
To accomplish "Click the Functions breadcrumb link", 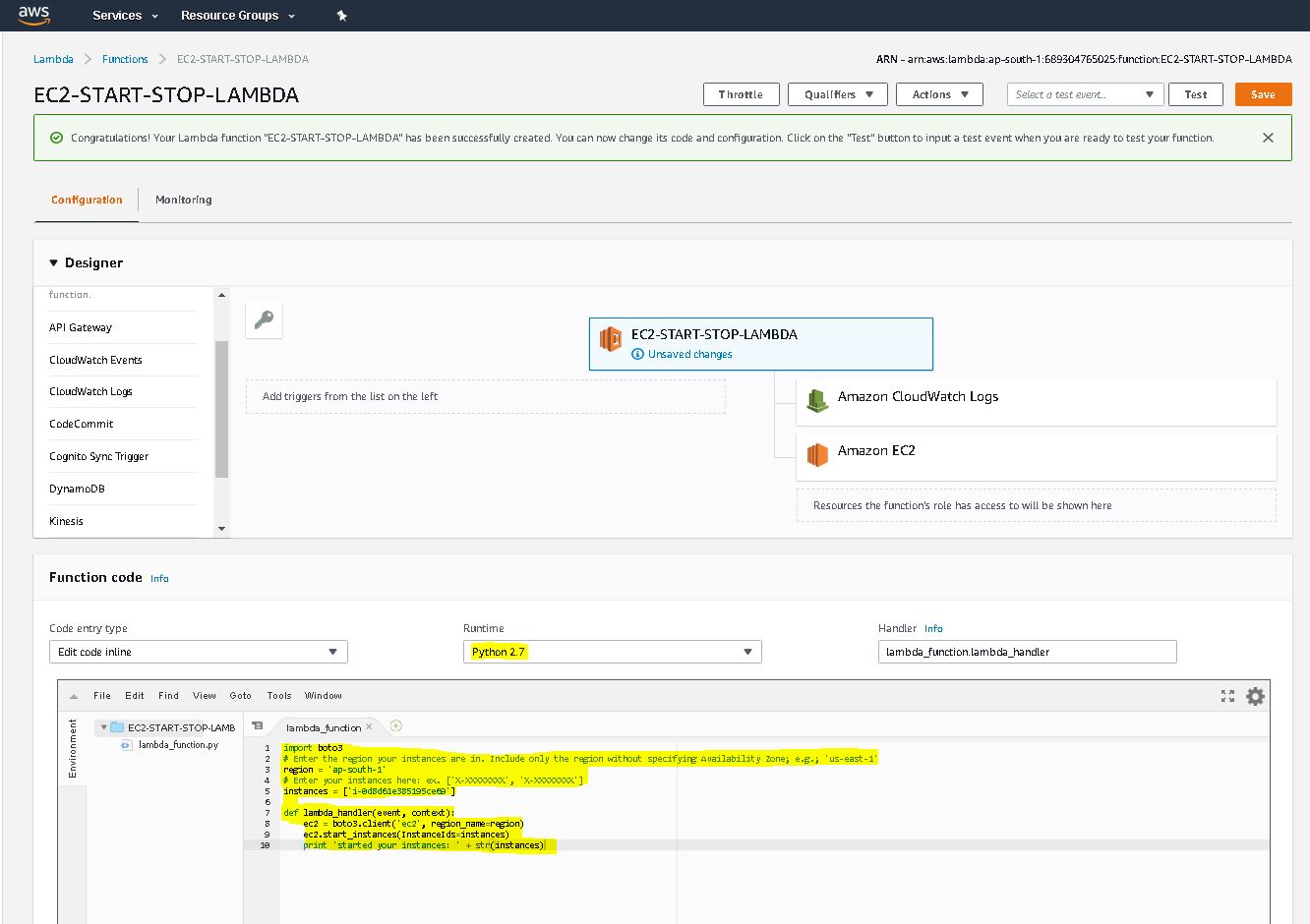I will coord(125,59).
